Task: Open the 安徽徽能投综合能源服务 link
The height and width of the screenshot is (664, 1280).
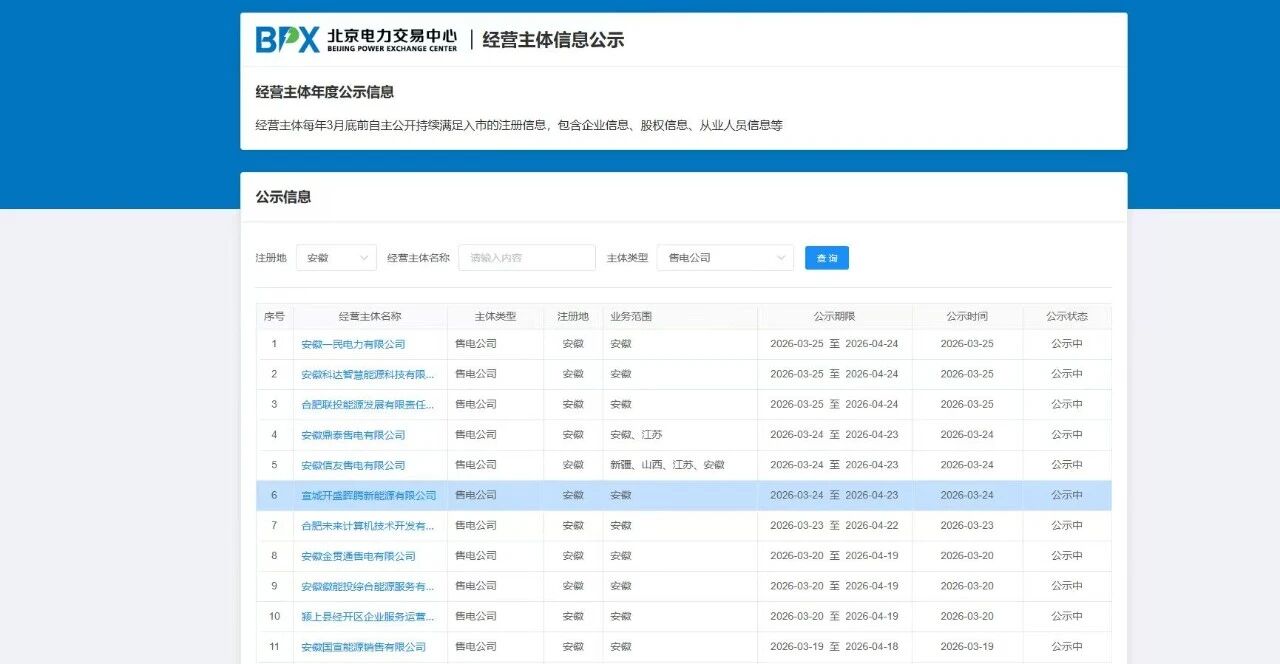Action: click(x=368, y=586)
